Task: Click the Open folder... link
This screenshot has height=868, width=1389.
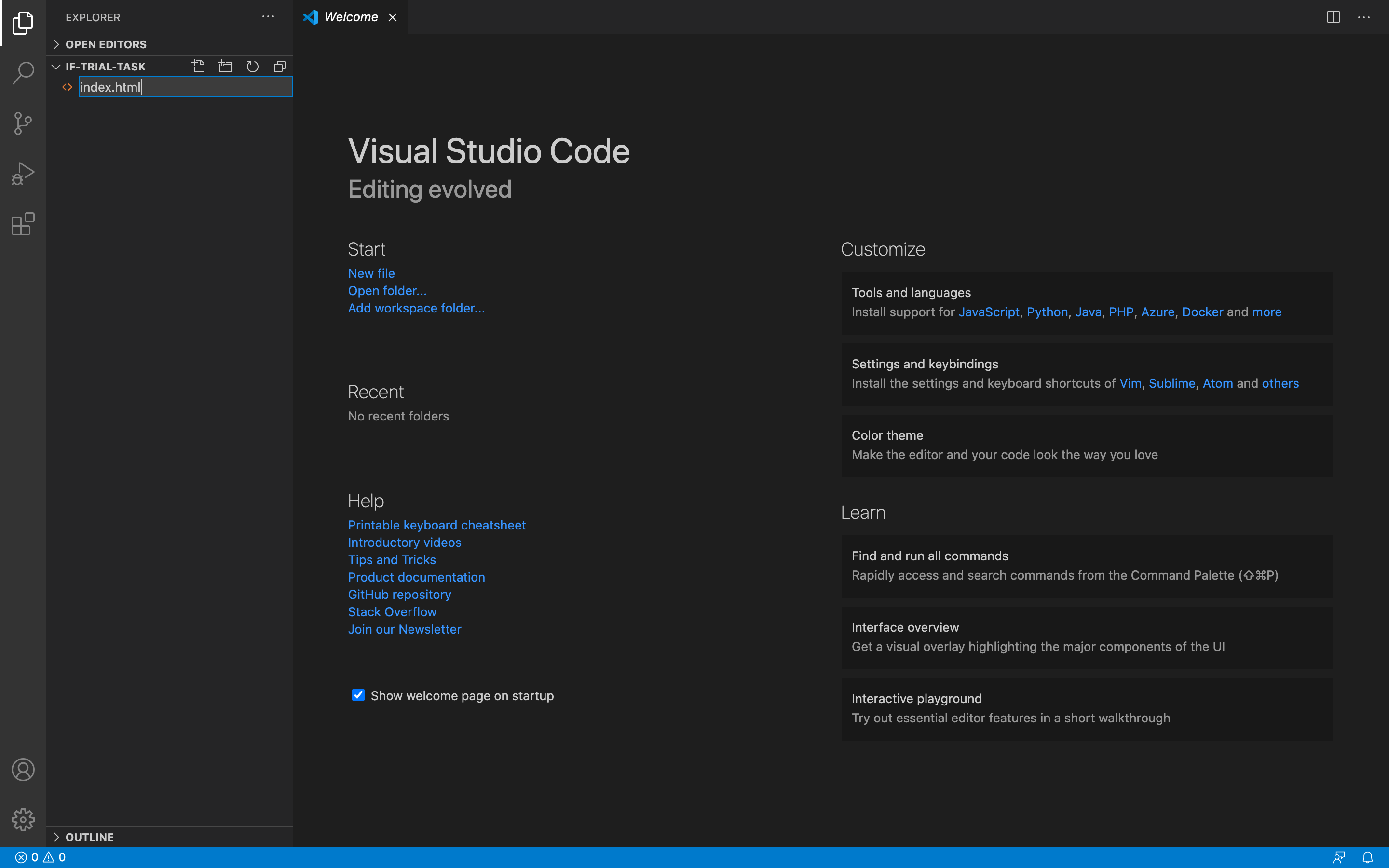Action: coord(387,290)
